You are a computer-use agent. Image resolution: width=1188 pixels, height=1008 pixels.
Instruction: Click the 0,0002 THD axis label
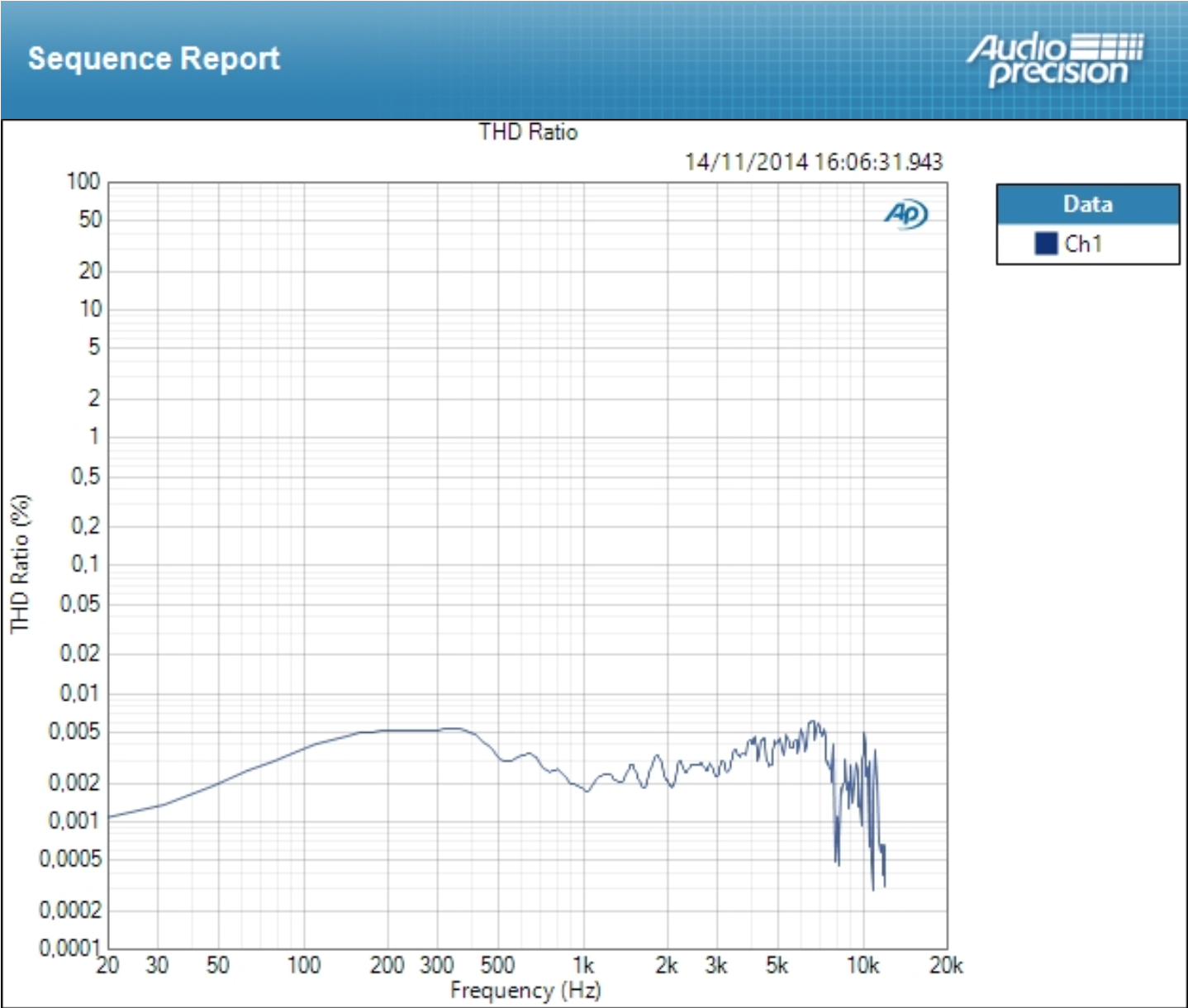click(69, 911)
